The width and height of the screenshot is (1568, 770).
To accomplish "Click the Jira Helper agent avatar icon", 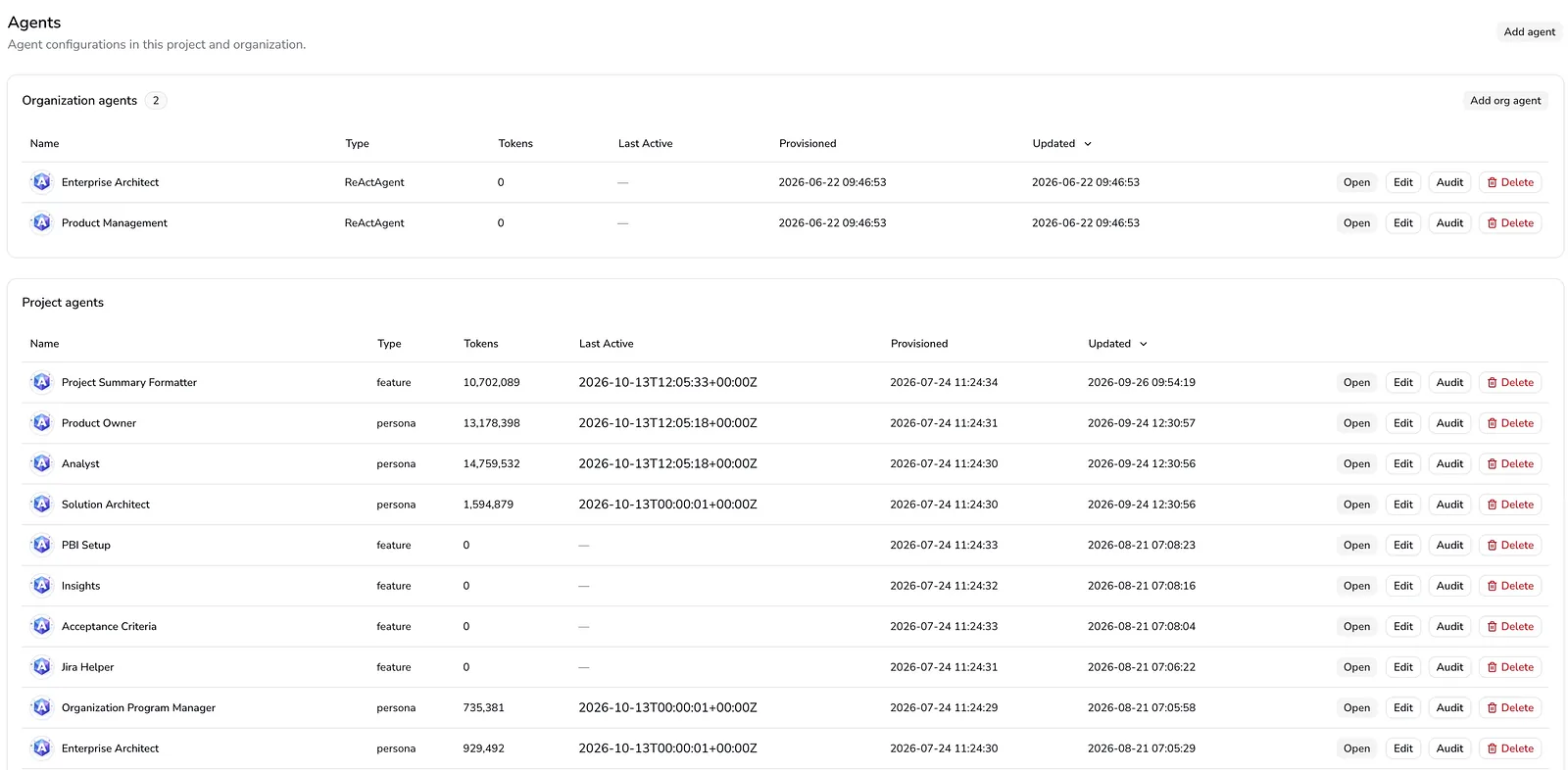I will click(x=41, y=667).
